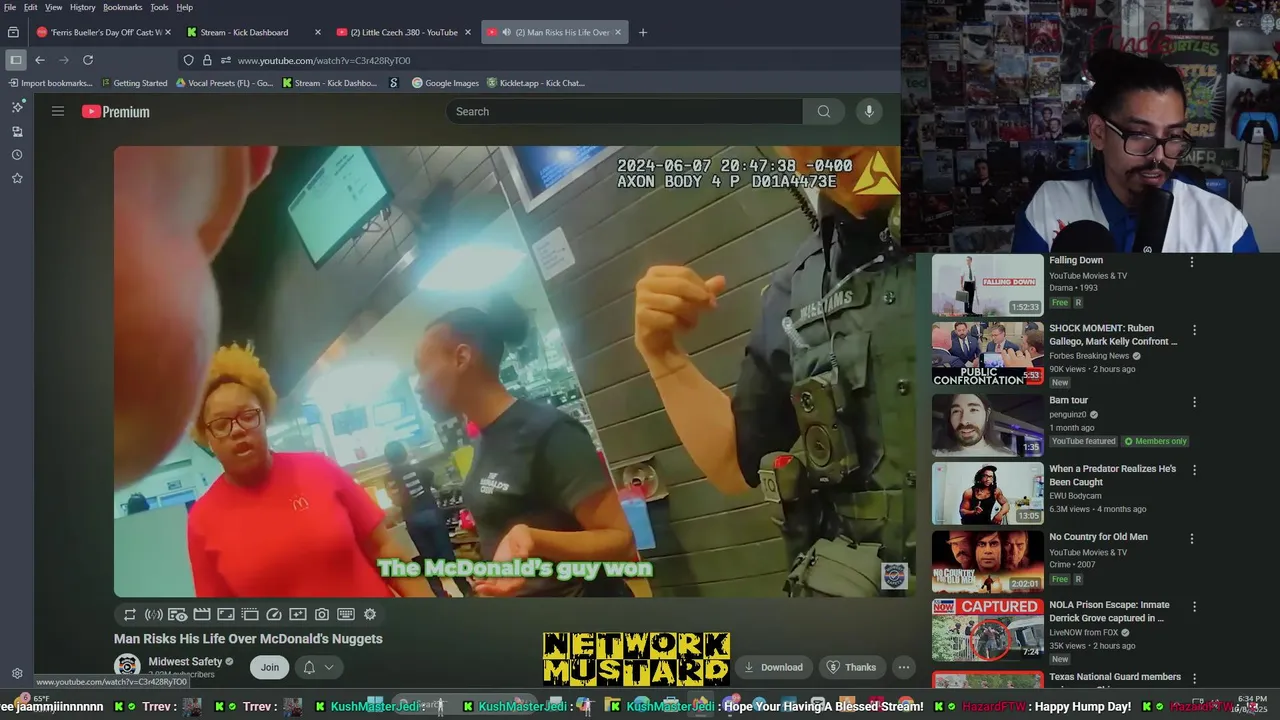Open the Barn tour video thumbnail
This screenshot has height=720, width=1280.
(988, 425)
